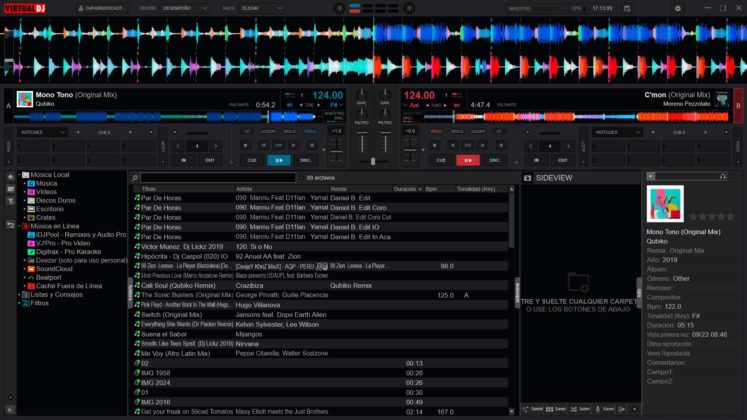Expand the Música Local tree node
Image resolution: width=747 pixels, height=420 pixels.
pyautogui.click(x=20, y=175)
